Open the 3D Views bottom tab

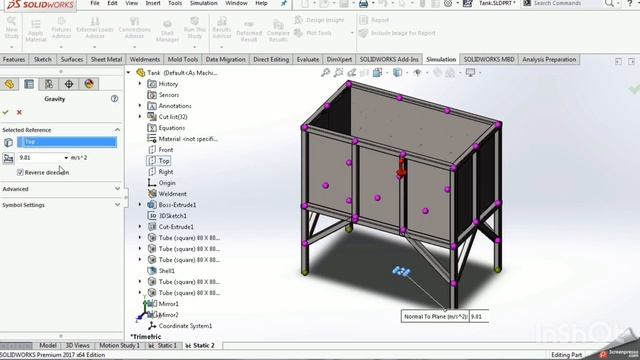tap(78, 345)
